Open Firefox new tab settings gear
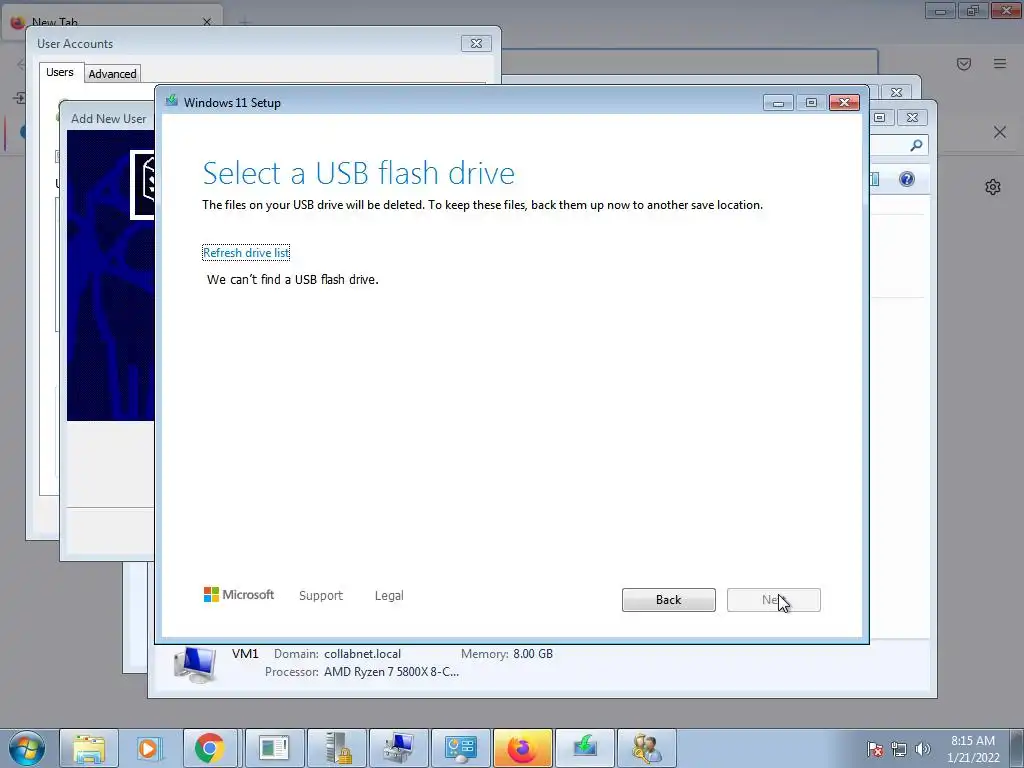This screenshot has height=768, width=1024. coord(993,187)
